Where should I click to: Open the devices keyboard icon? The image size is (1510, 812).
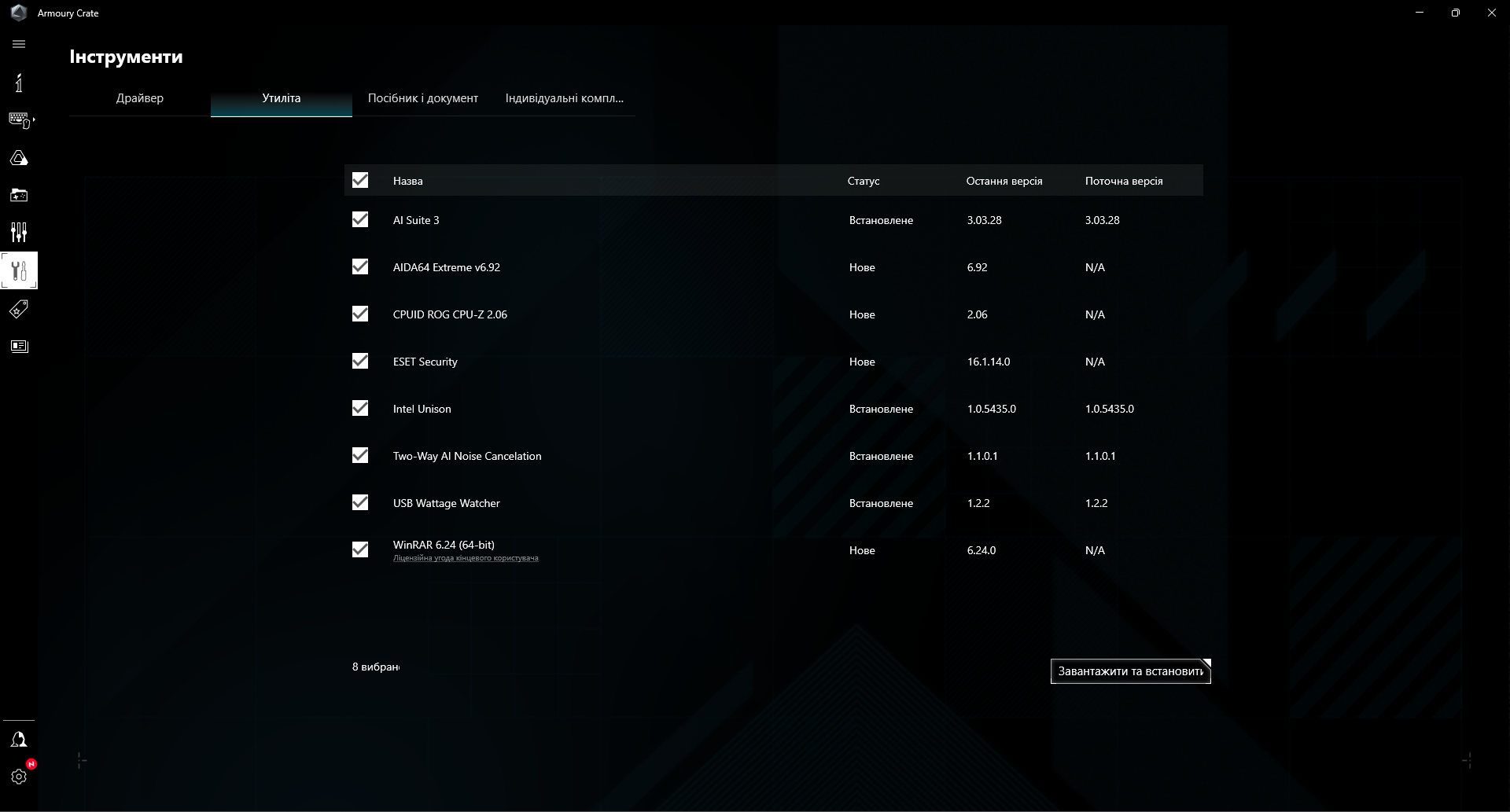click(x=20, y=120)
